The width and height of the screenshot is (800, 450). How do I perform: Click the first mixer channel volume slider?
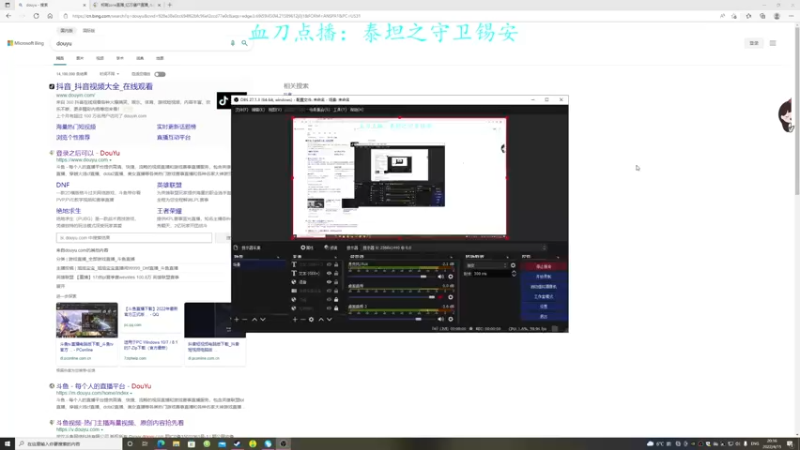390,277
